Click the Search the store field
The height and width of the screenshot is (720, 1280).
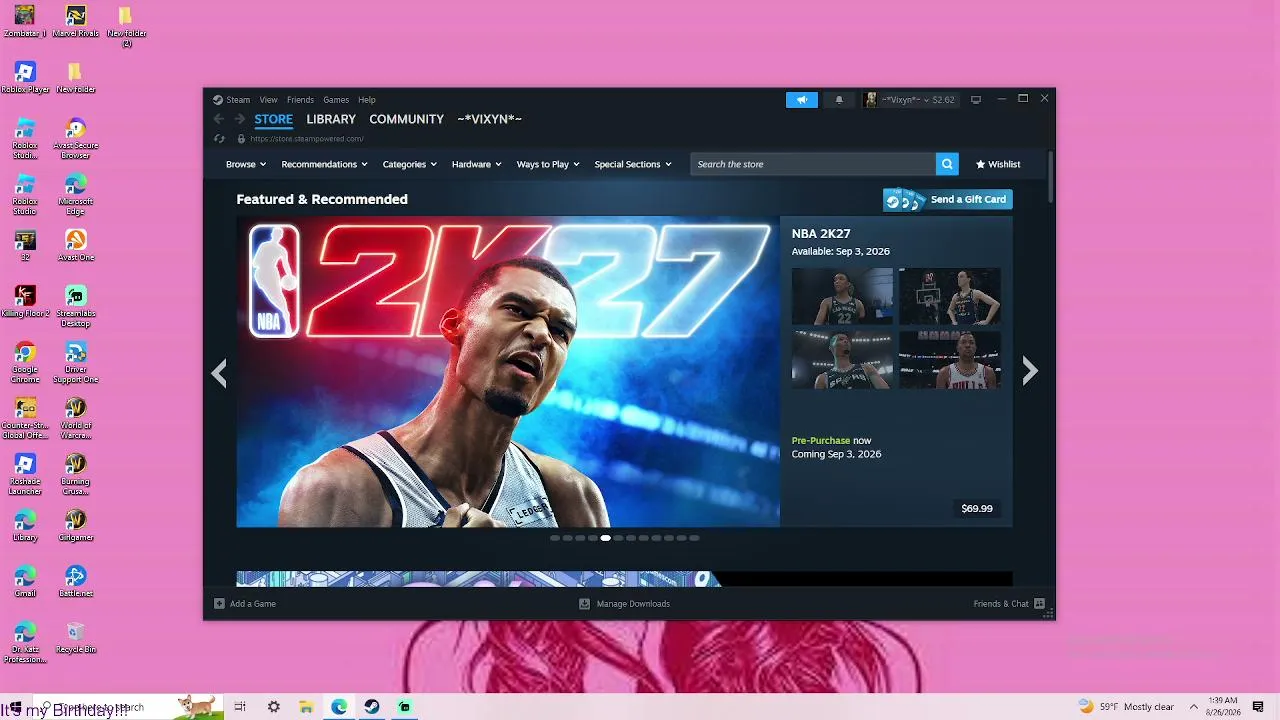pyautogui.click(x=813, y=164)
